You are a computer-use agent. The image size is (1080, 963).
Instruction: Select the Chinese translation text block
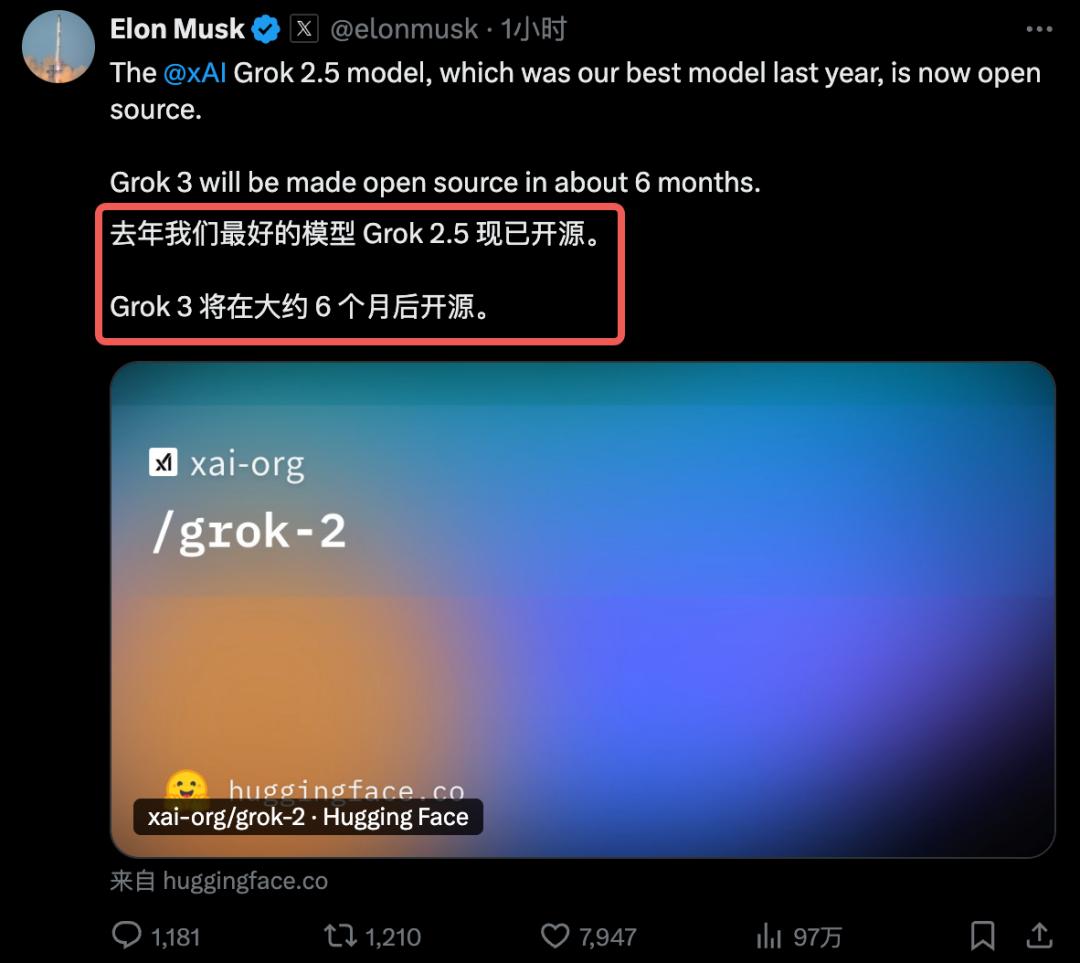click(x=360, y=271)
